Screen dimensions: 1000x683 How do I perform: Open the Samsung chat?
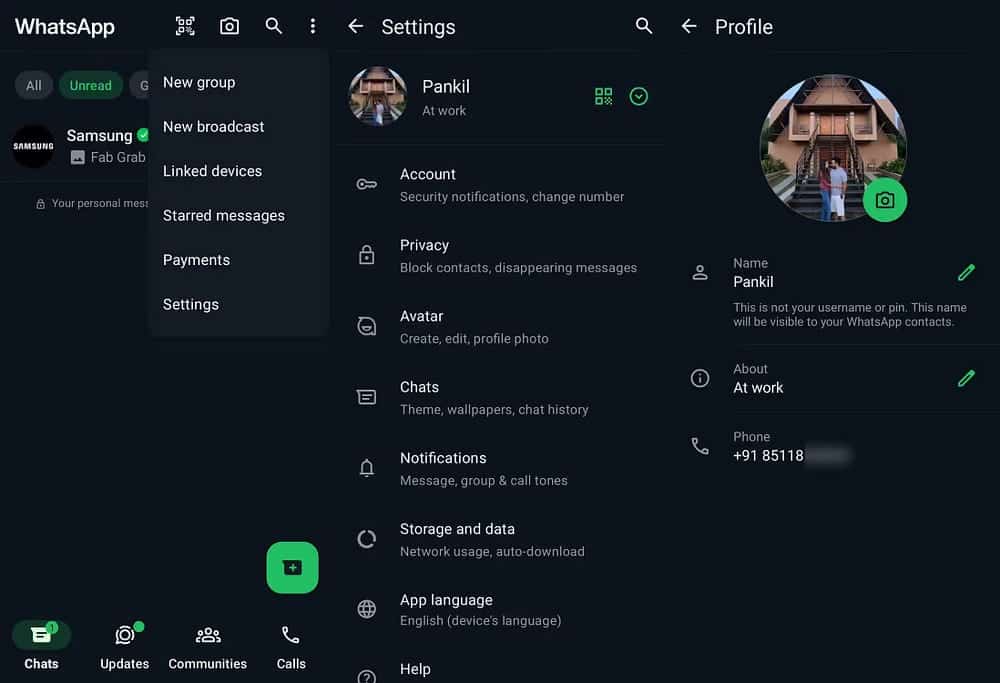(x=75, y=145)
